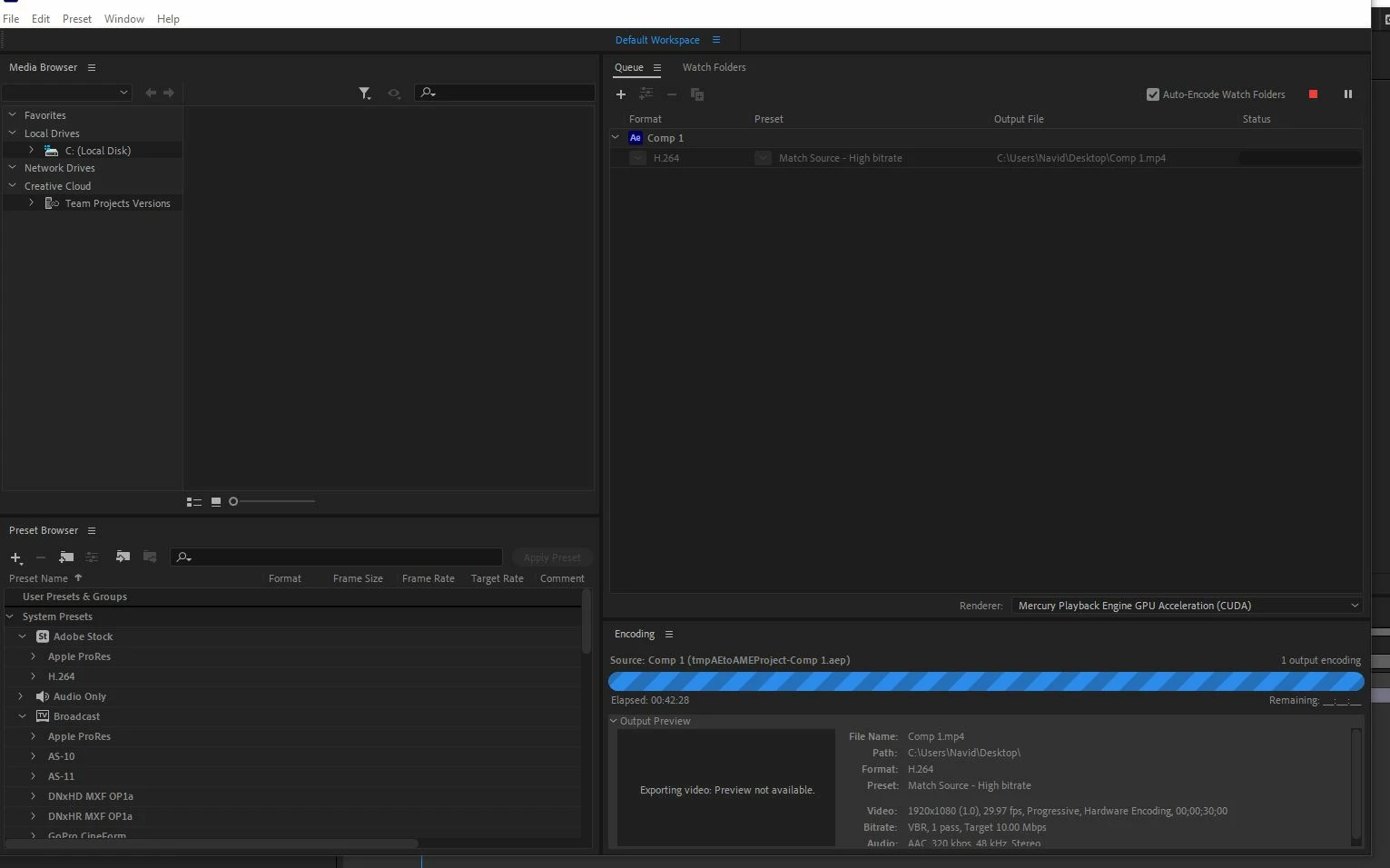Open the Preset Browser panel menu icon
1390x868 pixels.
[91, 531]
